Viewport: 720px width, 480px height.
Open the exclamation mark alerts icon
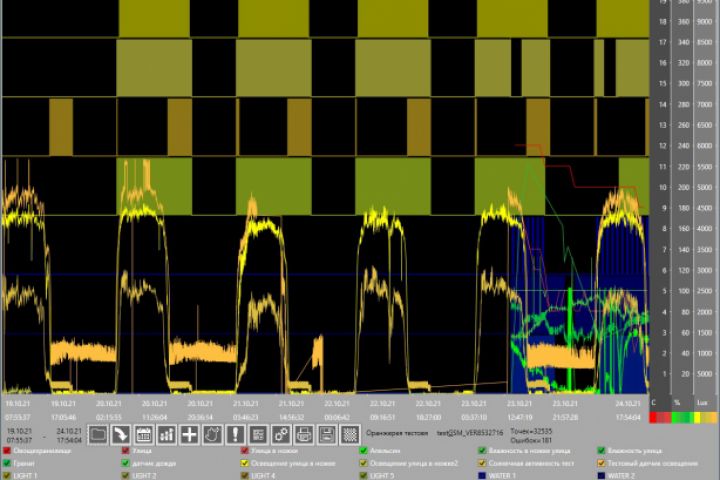point(236,435)
